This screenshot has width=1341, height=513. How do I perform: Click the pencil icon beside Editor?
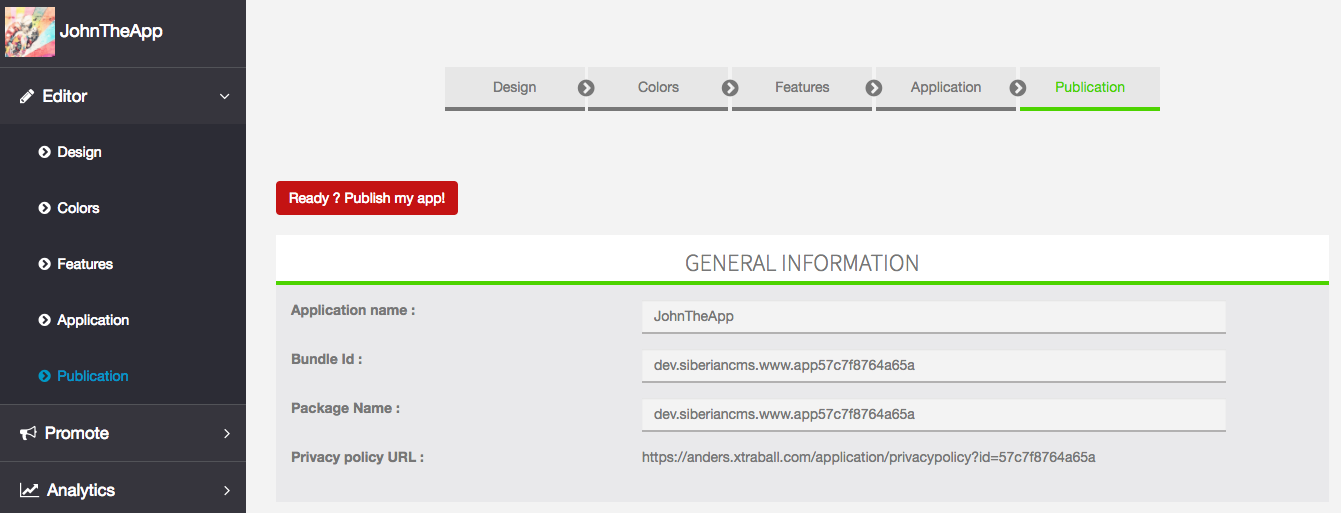[27, 97]
